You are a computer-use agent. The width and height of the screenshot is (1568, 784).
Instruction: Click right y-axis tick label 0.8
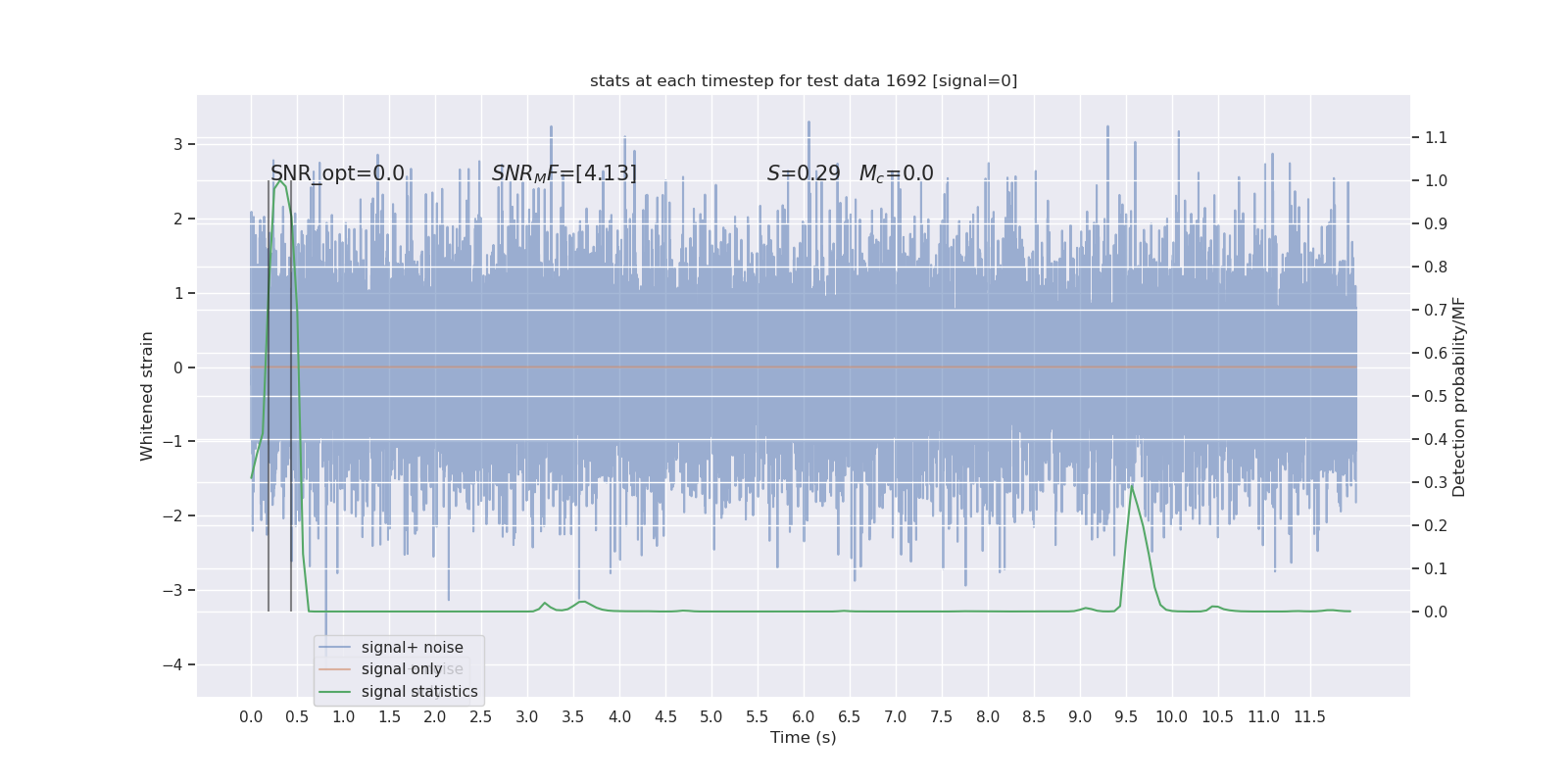pyautogui.click(x=1437, y=268)
